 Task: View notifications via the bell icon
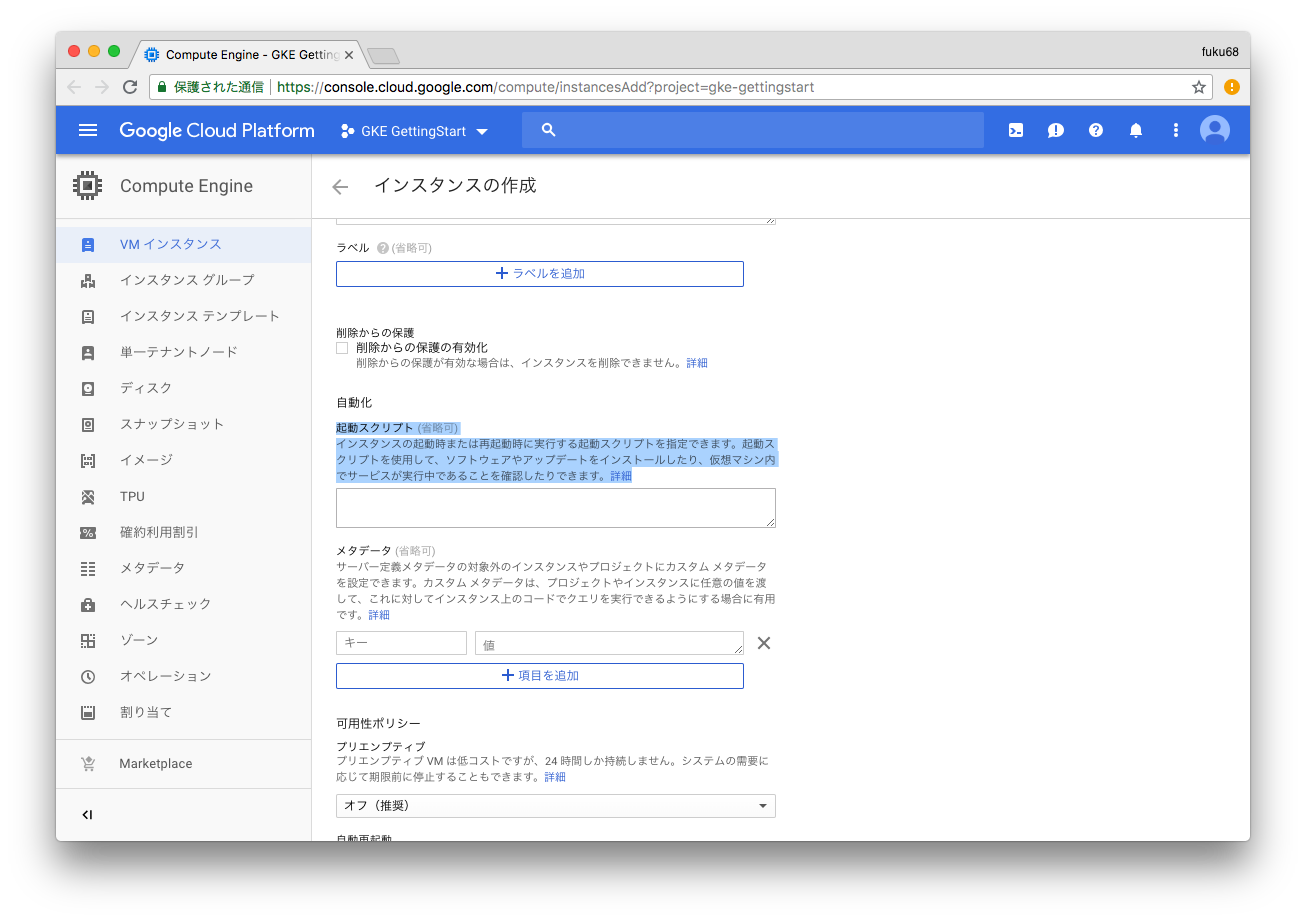1135,129
